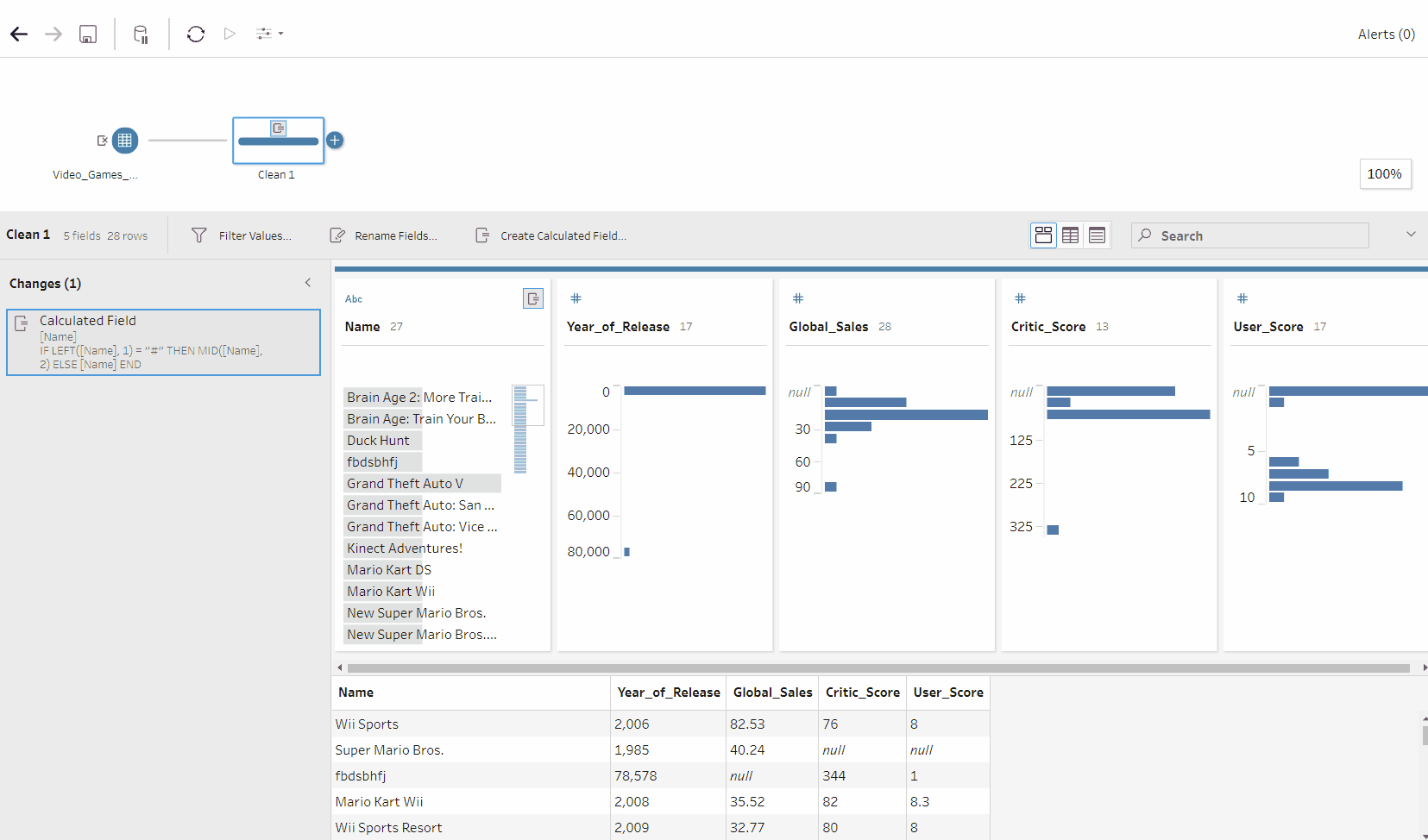Open Rename Fields option
Viewport: 1428px width, 840px height.
384,235
